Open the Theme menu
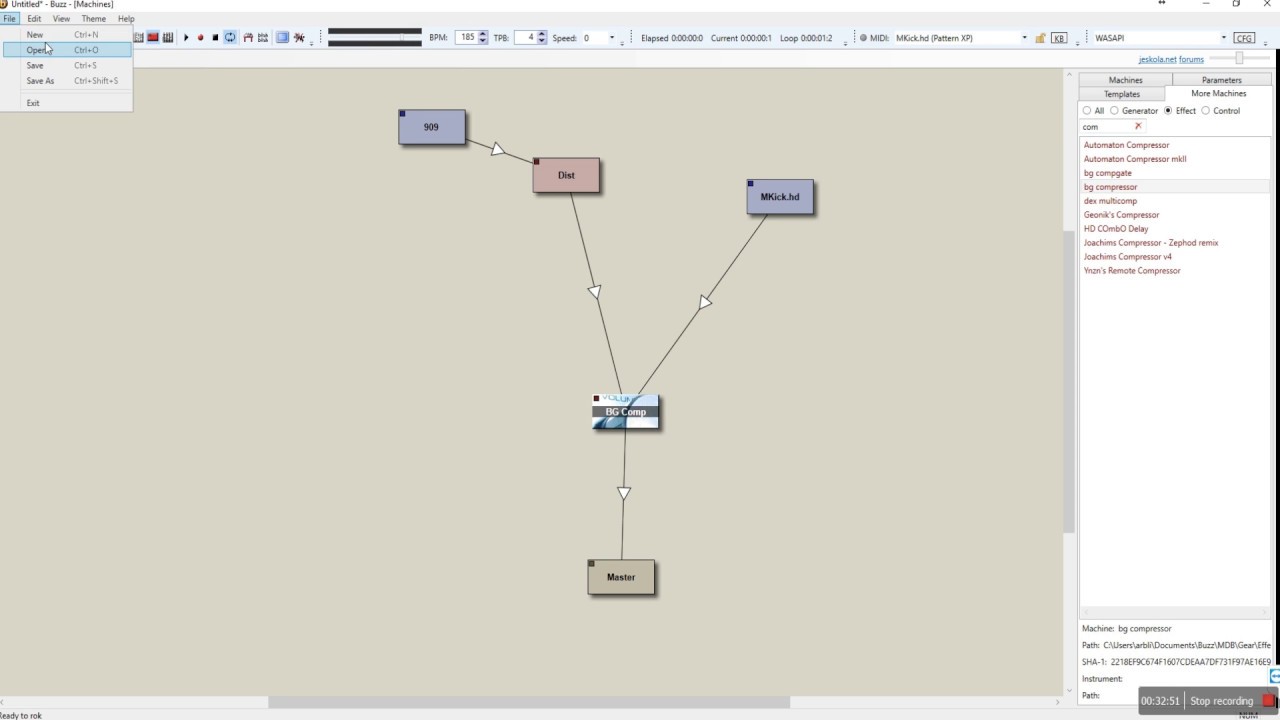This screenshot has height=720, width=1280. click(93, 19)
